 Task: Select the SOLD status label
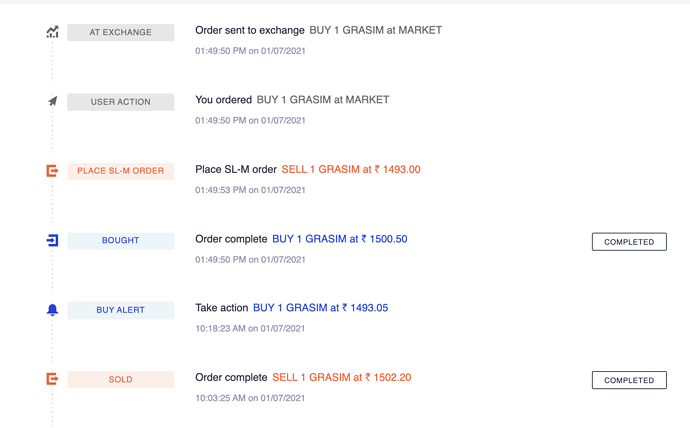click(x=121, y=380)
